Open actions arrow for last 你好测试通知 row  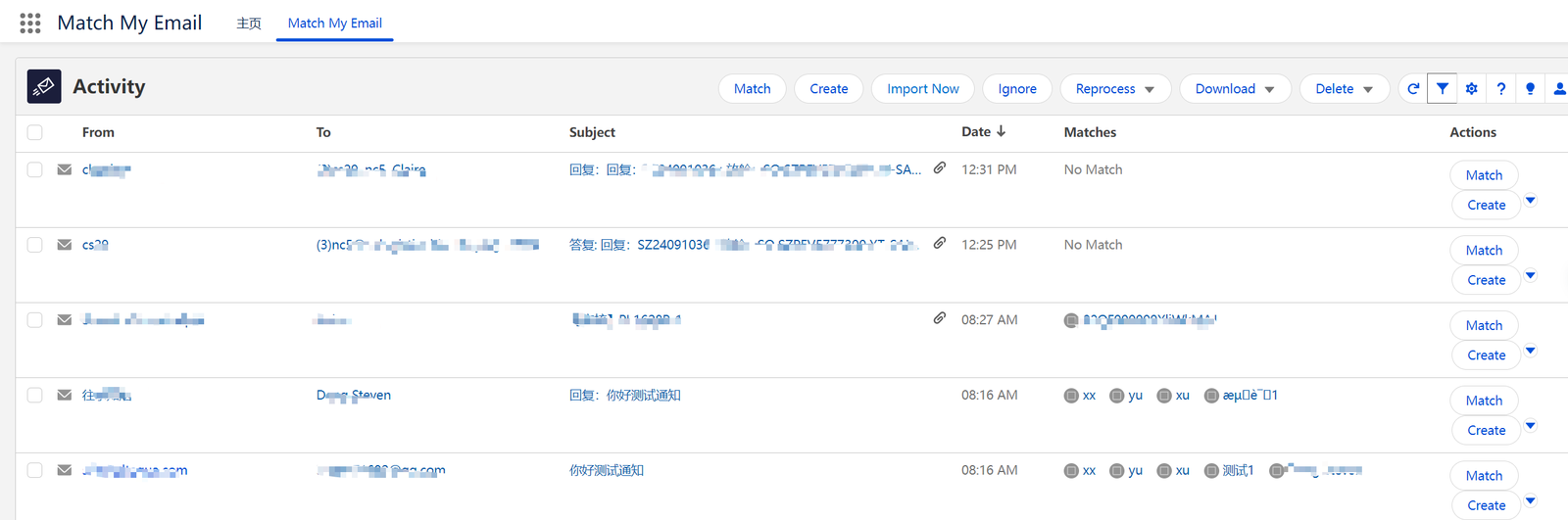pyautogui.click(x=1531, y=500)
